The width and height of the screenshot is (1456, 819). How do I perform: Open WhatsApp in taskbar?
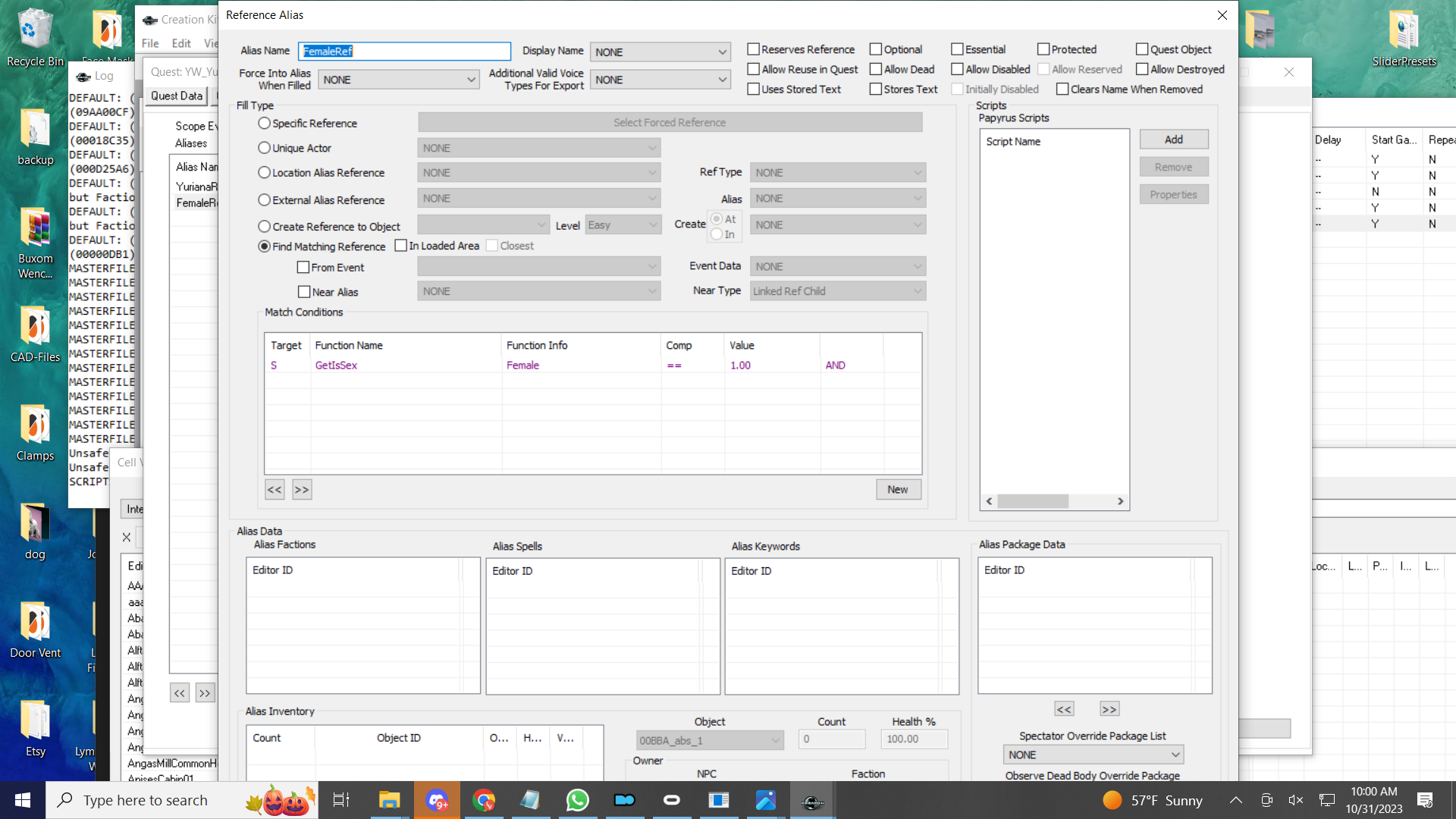click(x=577, y=800)
